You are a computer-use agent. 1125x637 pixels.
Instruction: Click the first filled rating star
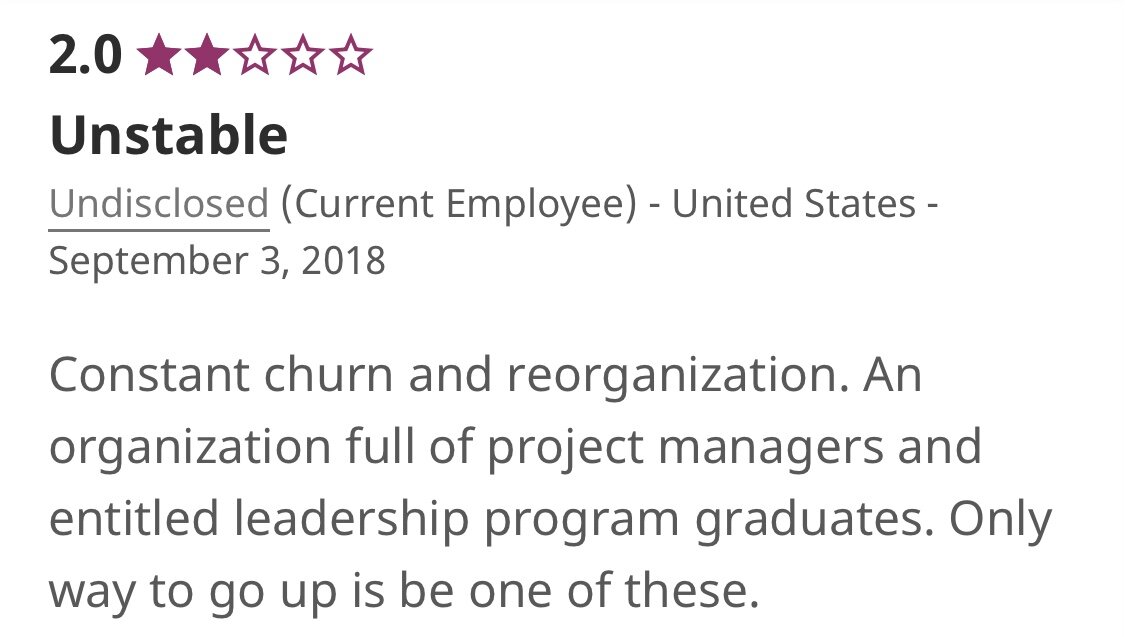click(159, 56)
